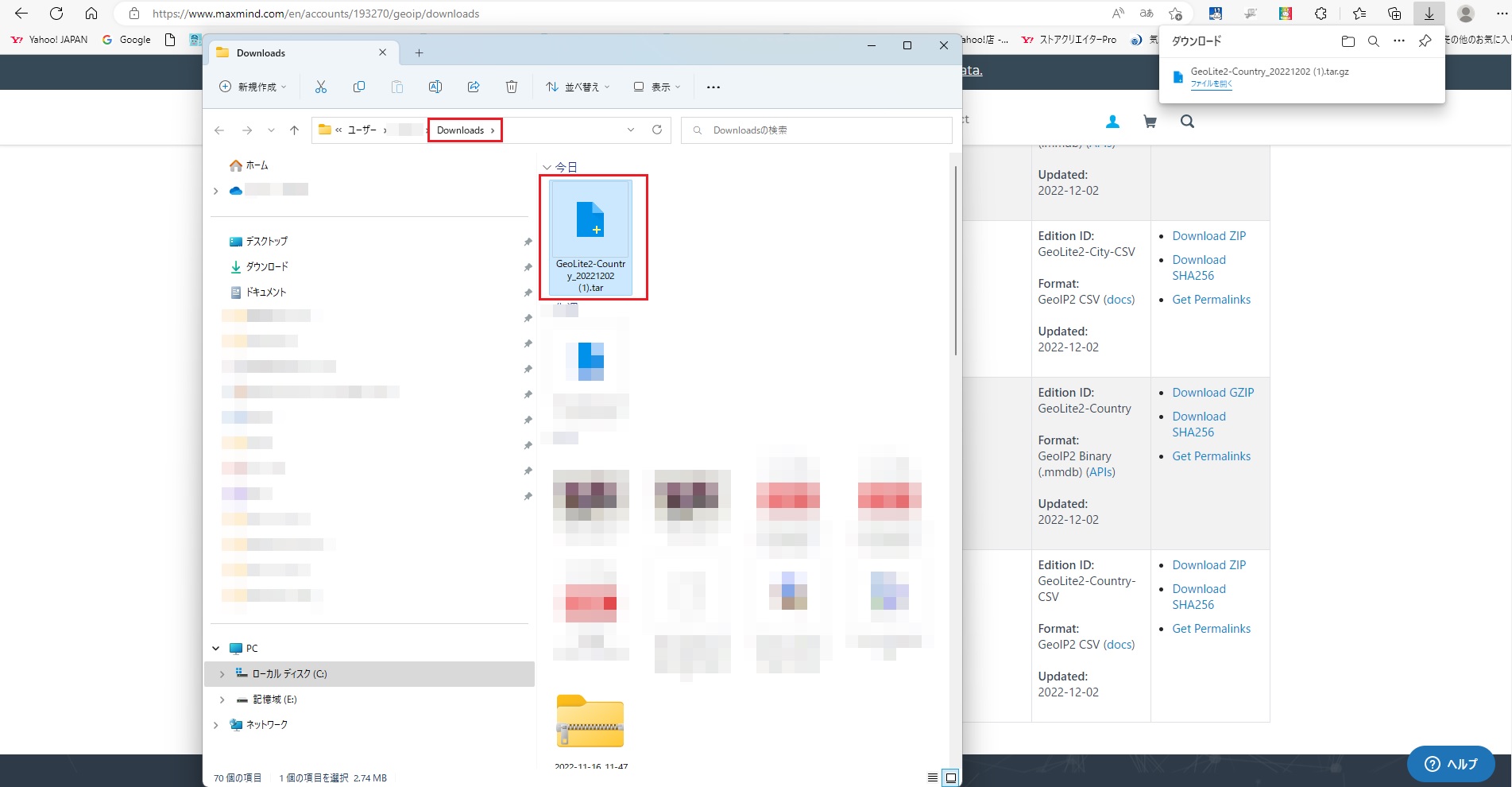The height and width of the screenshot is (787, 1512).
Task: Open the 新規作成 menu
Action: (253, 87)
